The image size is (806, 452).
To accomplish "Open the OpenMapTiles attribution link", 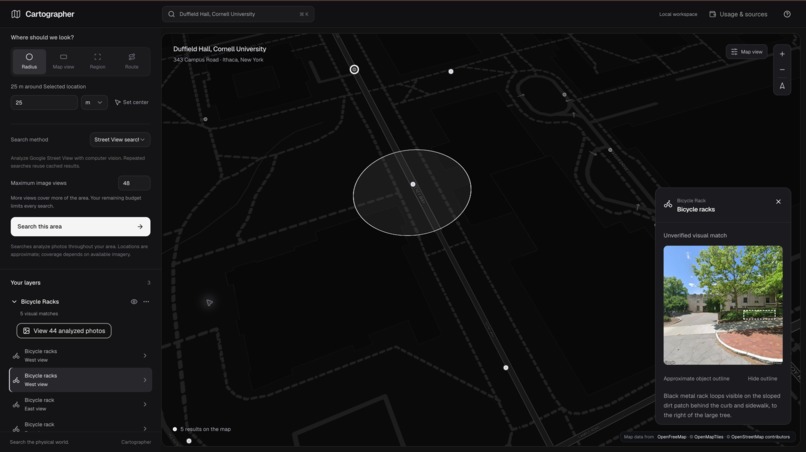I will tap(706, 437).
